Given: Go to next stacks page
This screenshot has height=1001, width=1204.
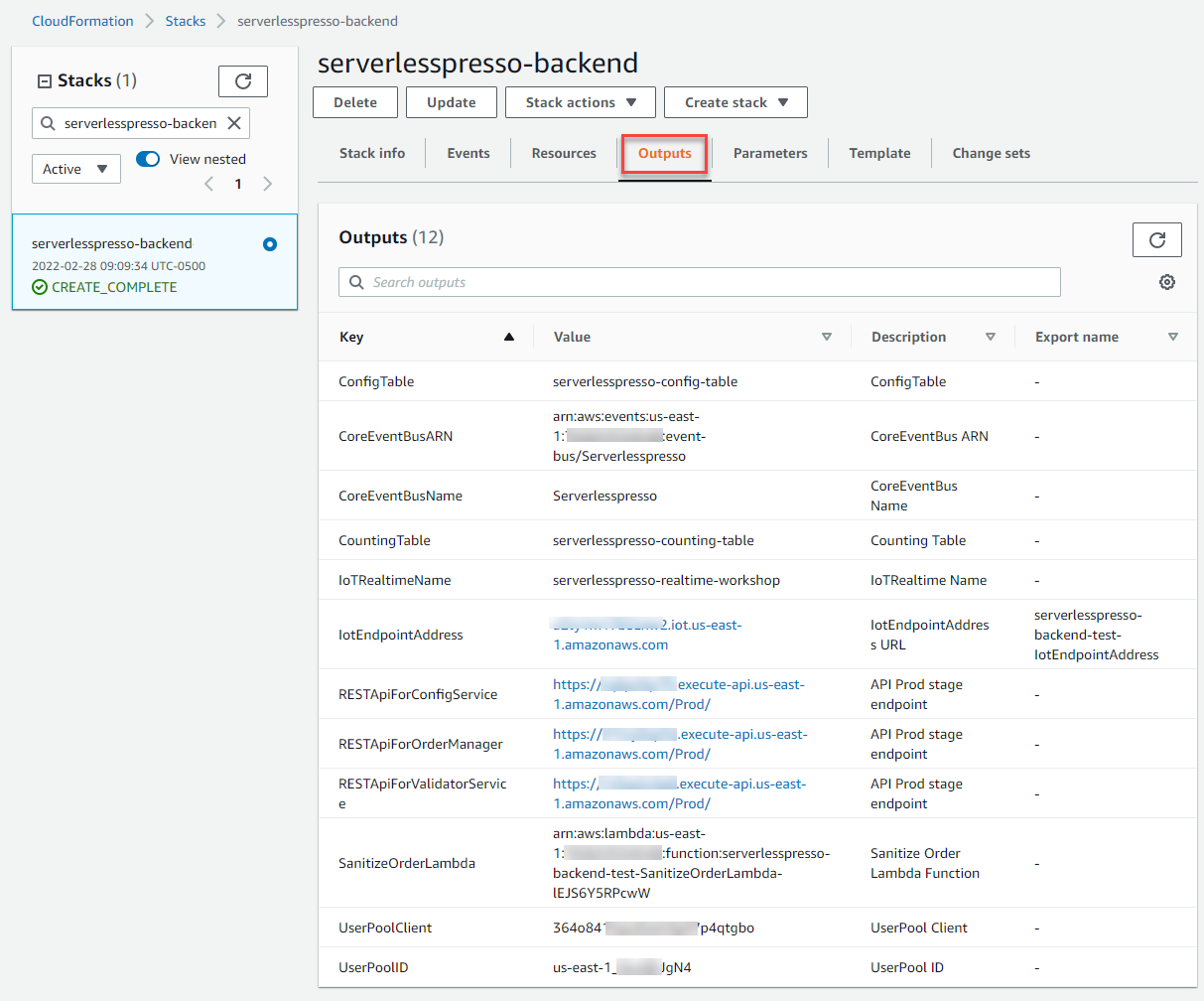Looking at the screenshot, I should (x=268, y=184).
